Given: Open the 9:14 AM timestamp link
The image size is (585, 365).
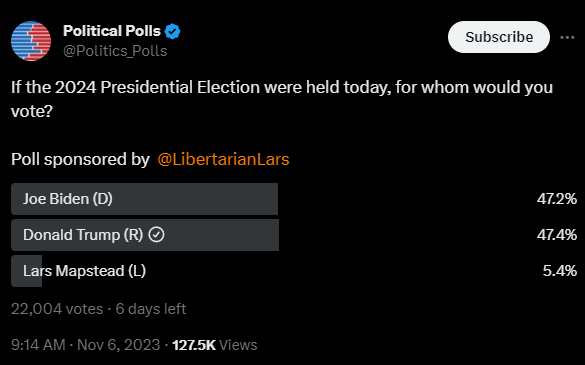Looking at the screenshot, I should click(x=38, y=345).
